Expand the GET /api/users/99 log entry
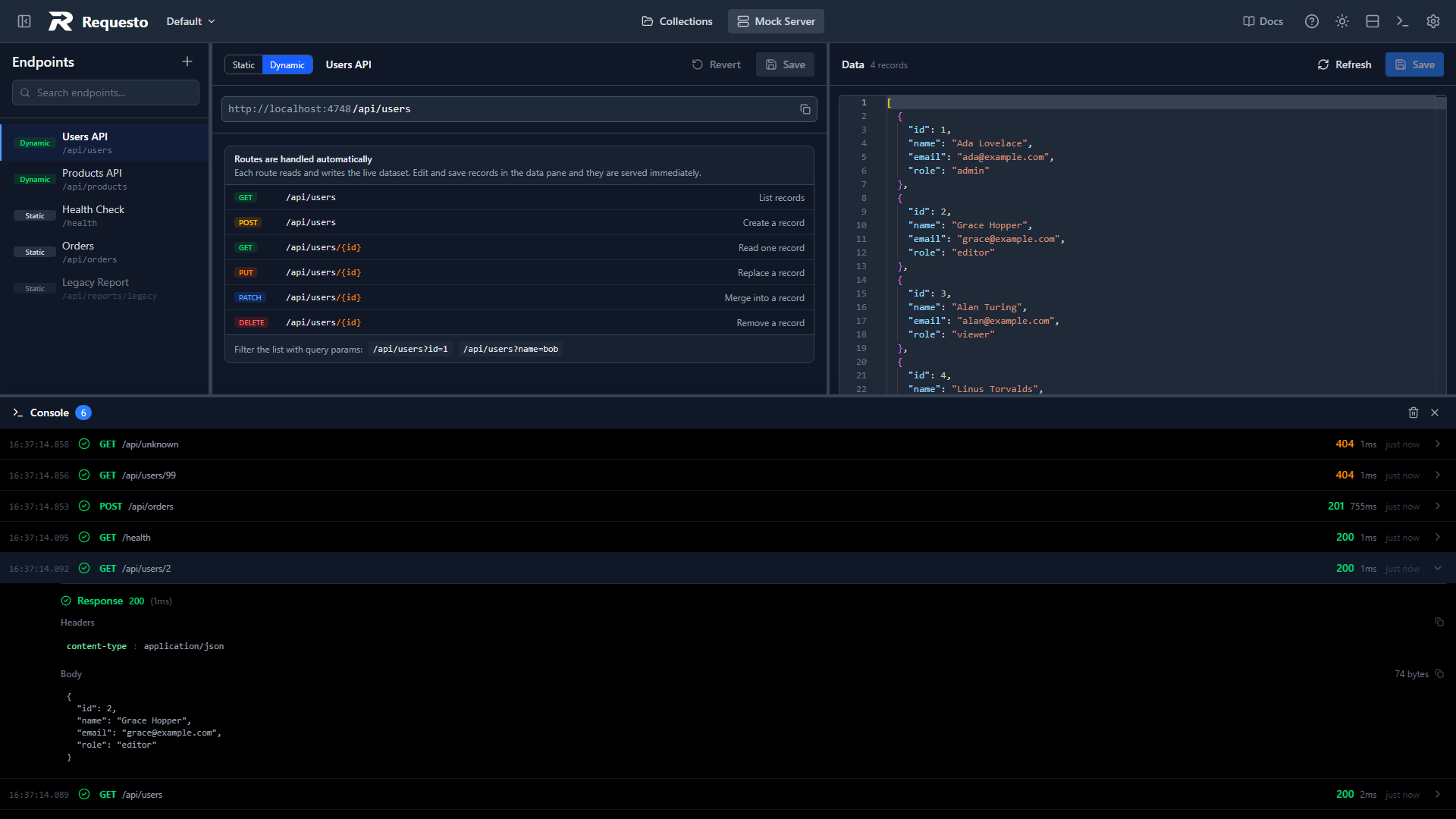The image size is (1456, 819). pyautogui.click(x=728, y=475)
